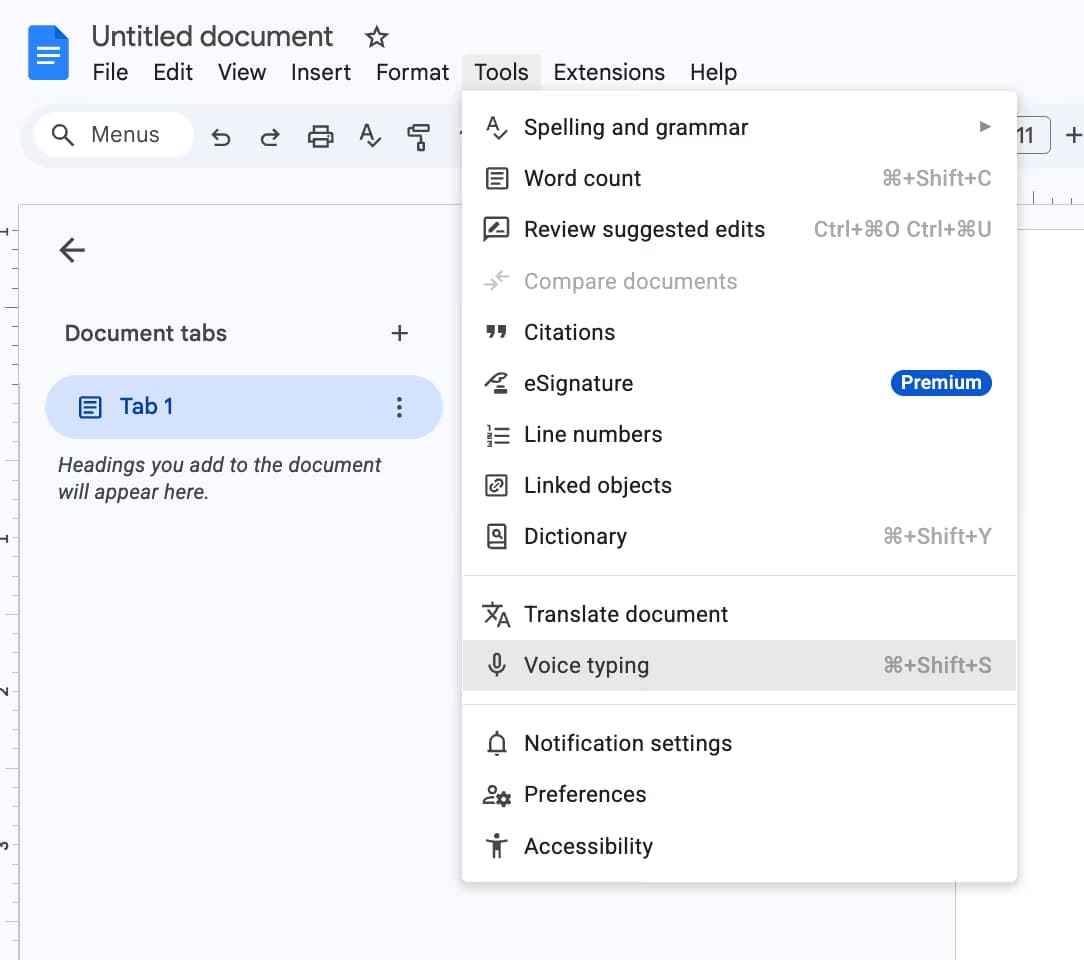Click the font size field showing 11
Image resolution: width=1084 pixels, height=960 pixels.
[x=1033, y=135]
